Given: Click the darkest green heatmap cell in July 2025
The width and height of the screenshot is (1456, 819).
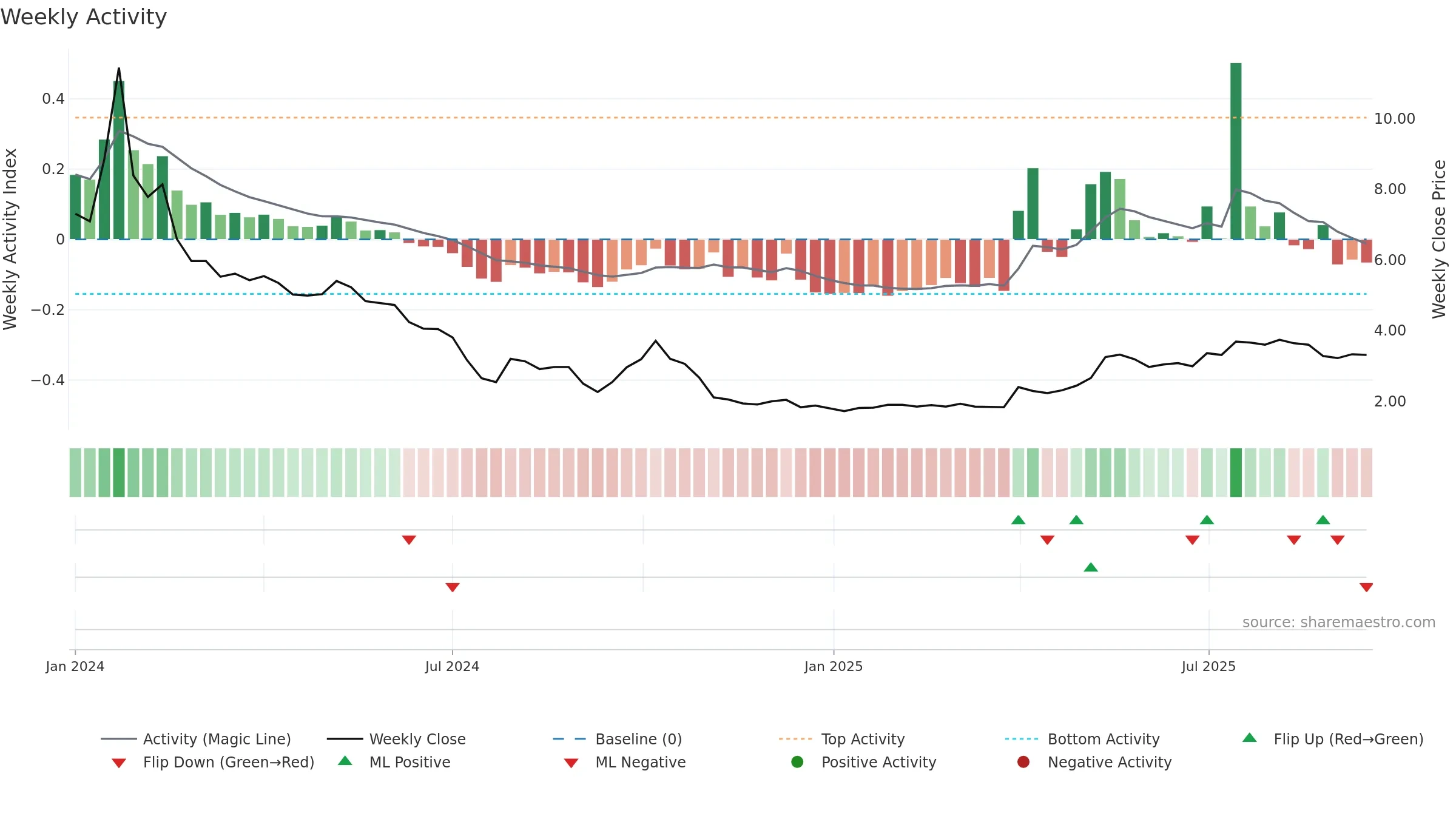Looking at the screenshot, I should point(1236,473).
